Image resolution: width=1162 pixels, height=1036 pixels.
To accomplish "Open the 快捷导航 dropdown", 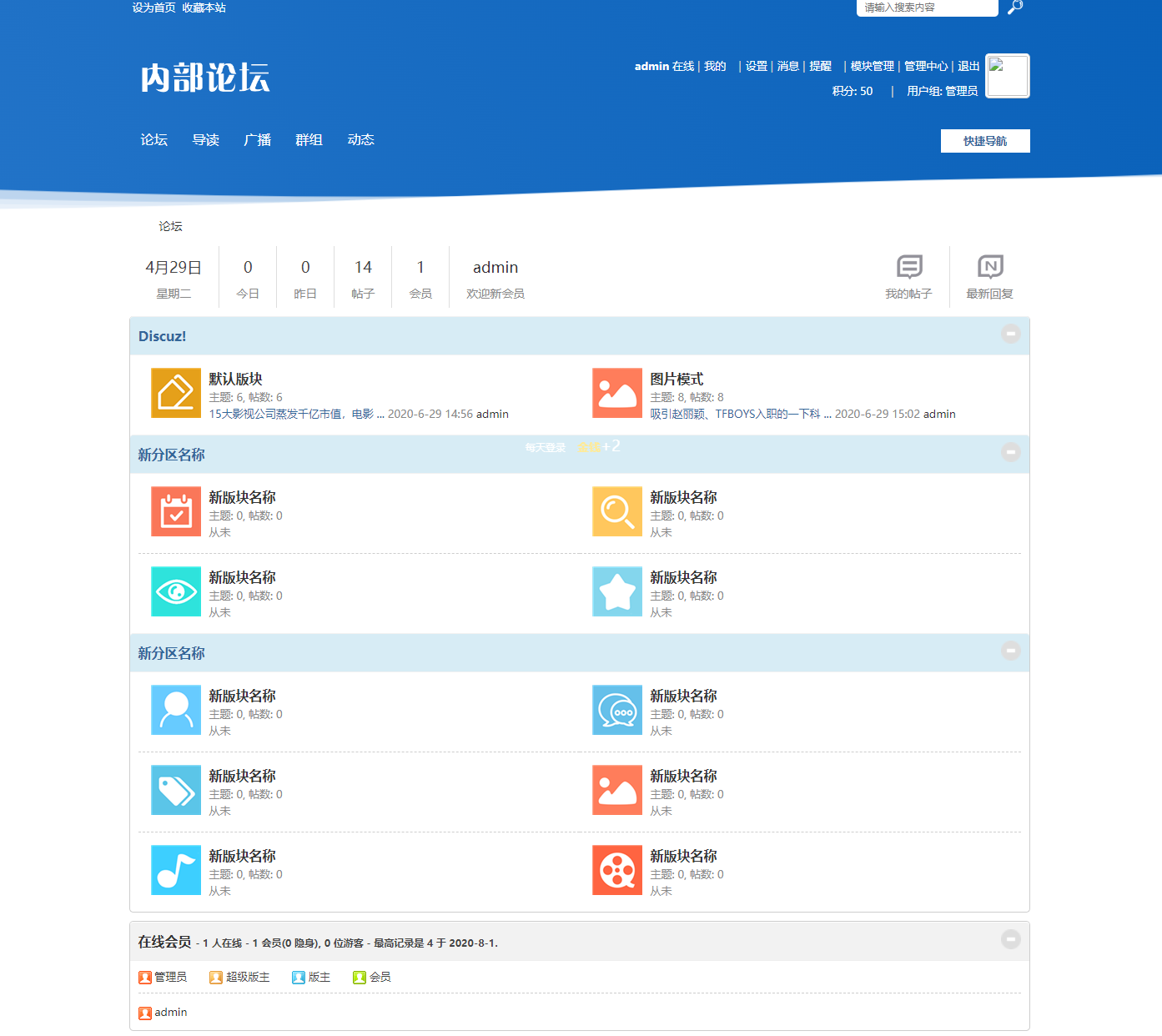I will (x=984, y=141).
